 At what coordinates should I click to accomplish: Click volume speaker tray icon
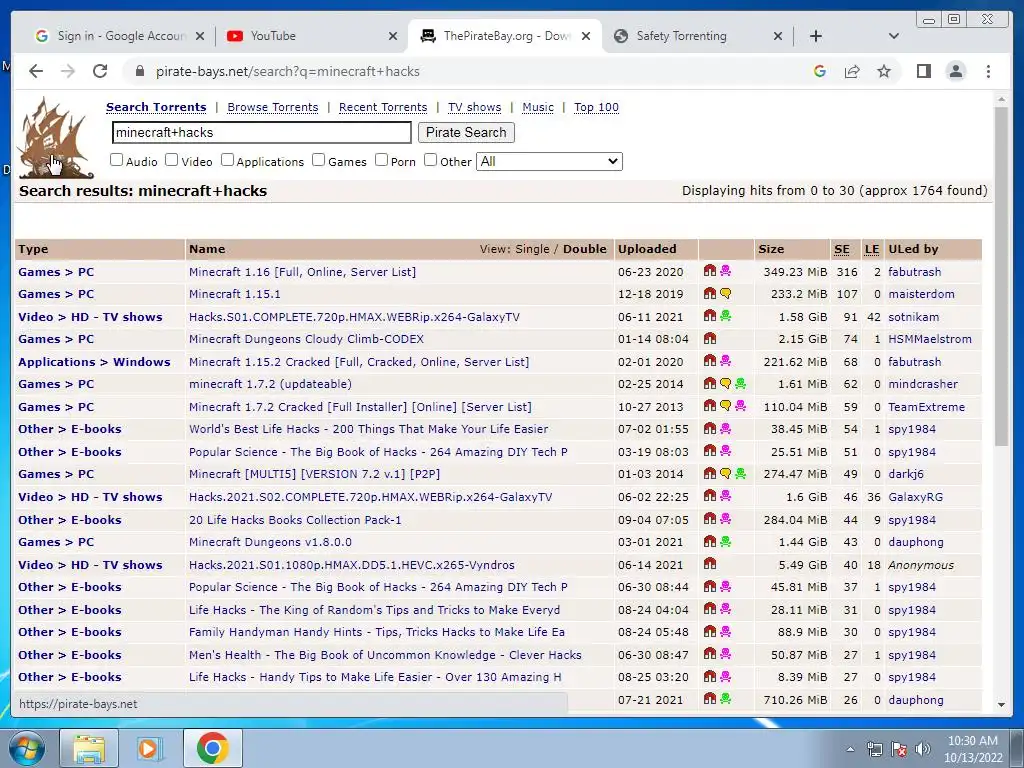922,749
